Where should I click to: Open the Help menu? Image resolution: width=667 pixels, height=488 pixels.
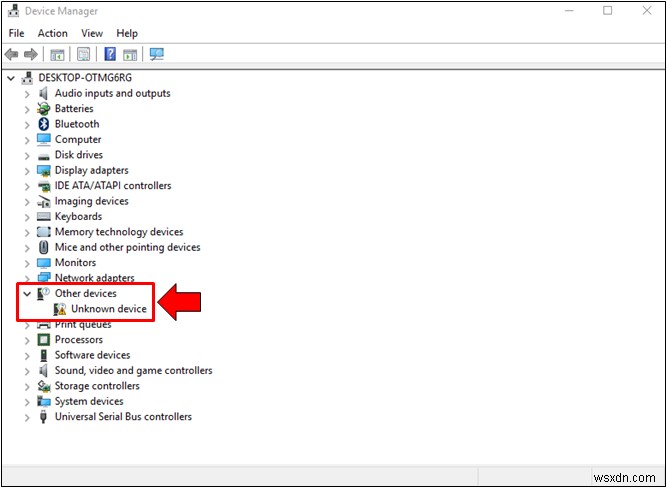[127, 33]
